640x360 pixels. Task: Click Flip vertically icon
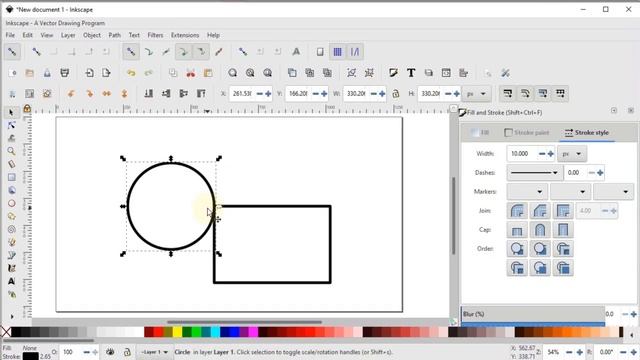124,94
